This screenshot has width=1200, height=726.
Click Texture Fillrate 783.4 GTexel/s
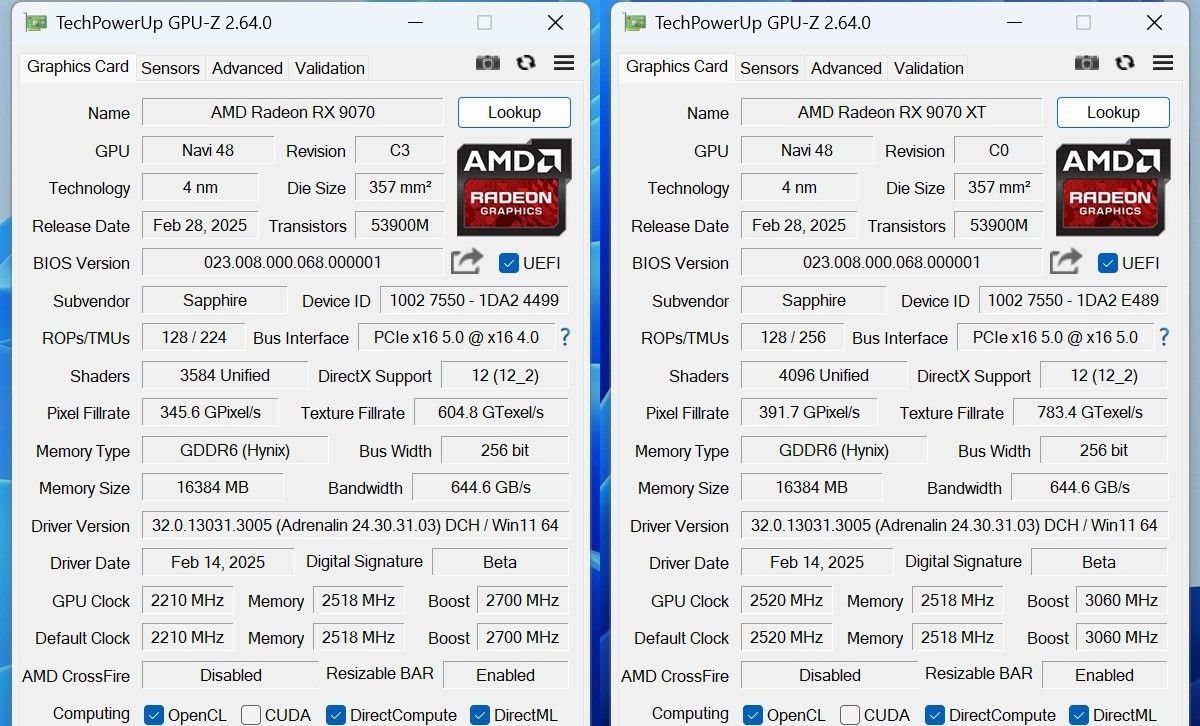[1090, 412]
